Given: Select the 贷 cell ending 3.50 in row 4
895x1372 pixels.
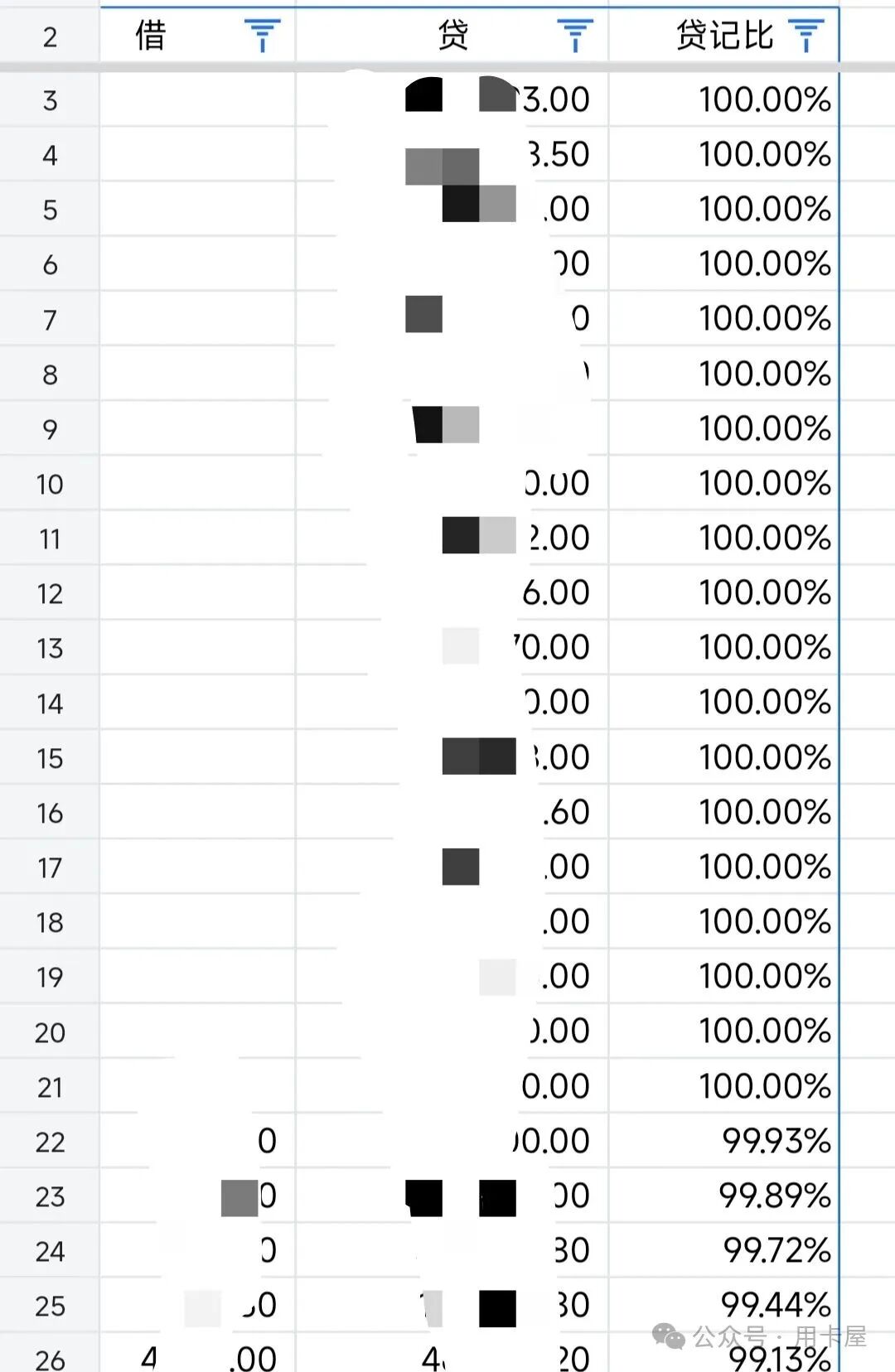Looking at the screenshot, I should click(x=452, y=155).
